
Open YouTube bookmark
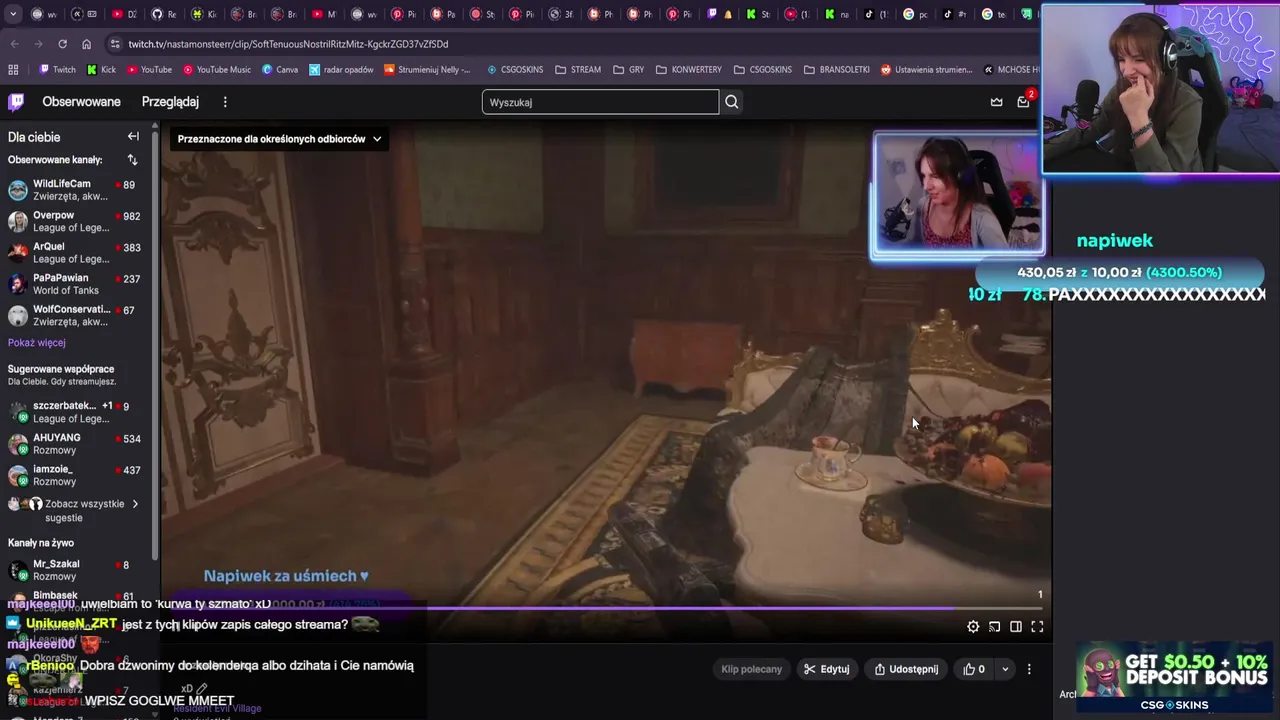coord(149,70)
